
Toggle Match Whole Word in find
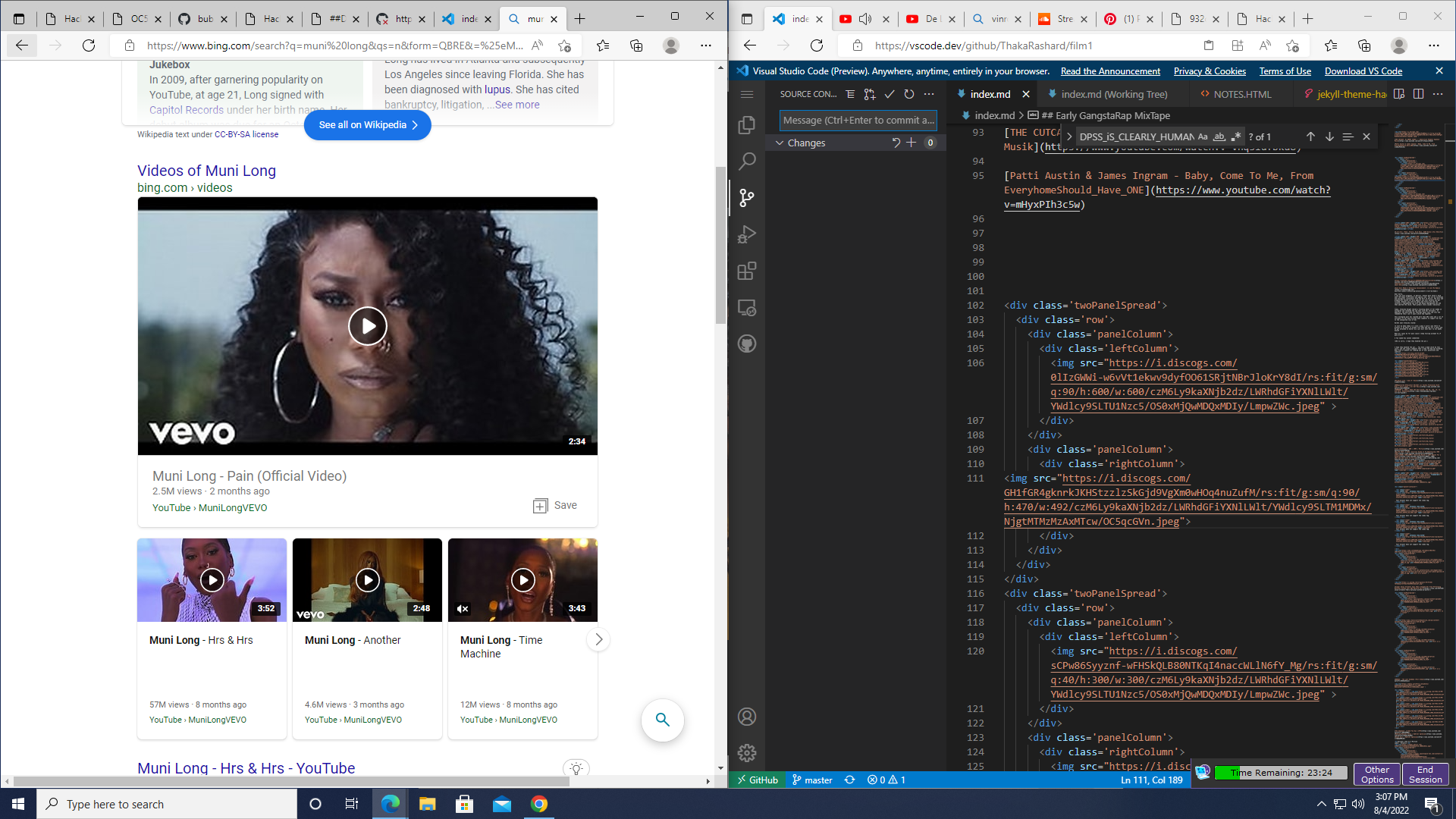(1219, 137)
